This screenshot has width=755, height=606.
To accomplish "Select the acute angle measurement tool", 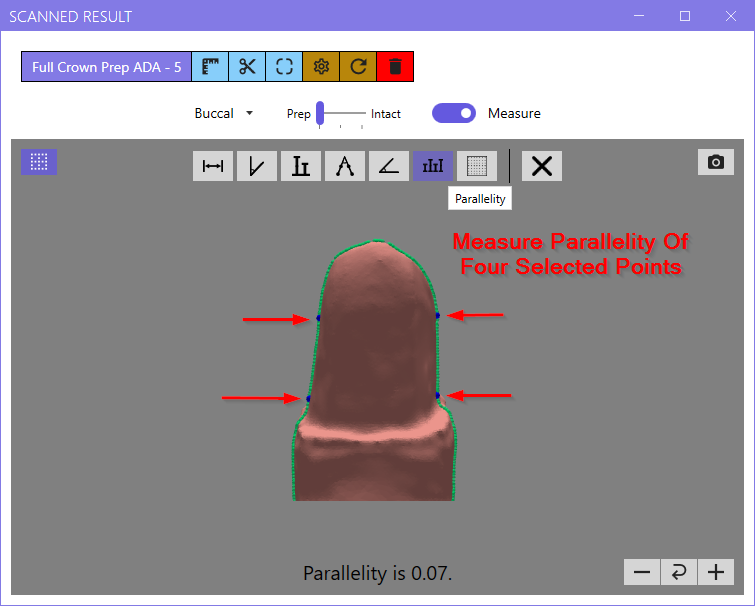I will [389, 166].
